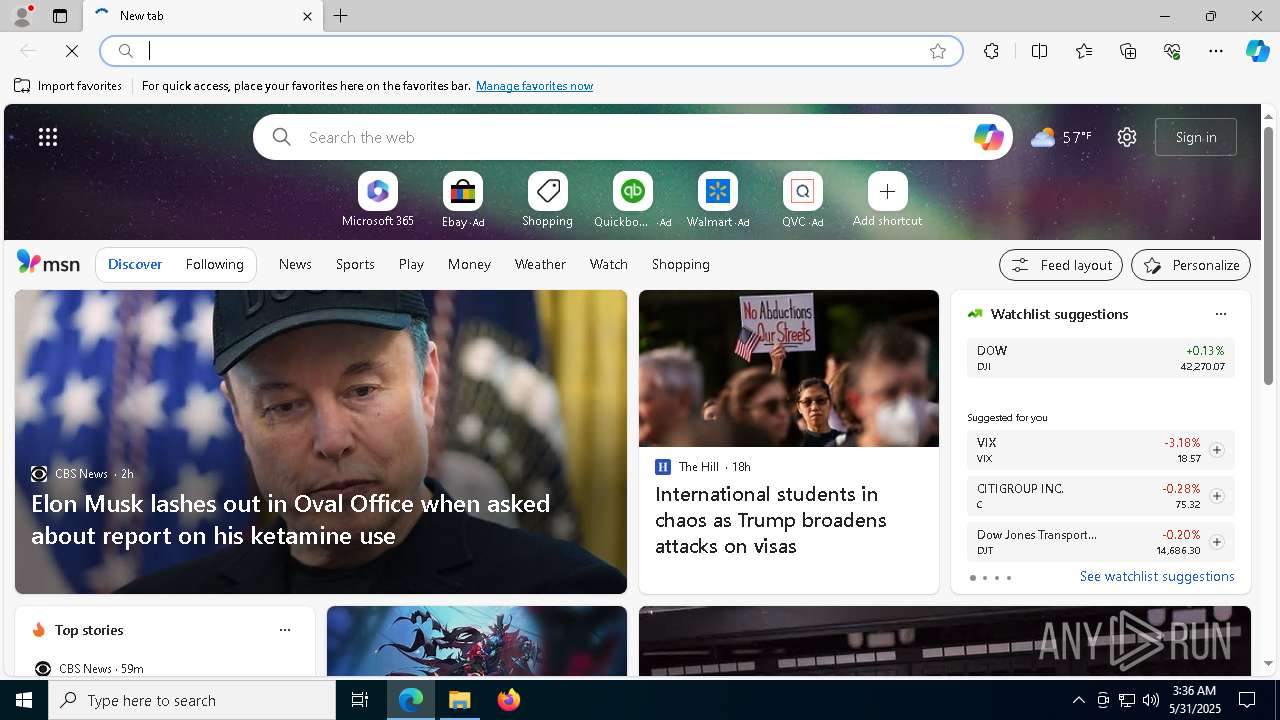Go to second watchlist page dot
The width and height of the screenshot is (1280, 720).
[x=984, y=578]
